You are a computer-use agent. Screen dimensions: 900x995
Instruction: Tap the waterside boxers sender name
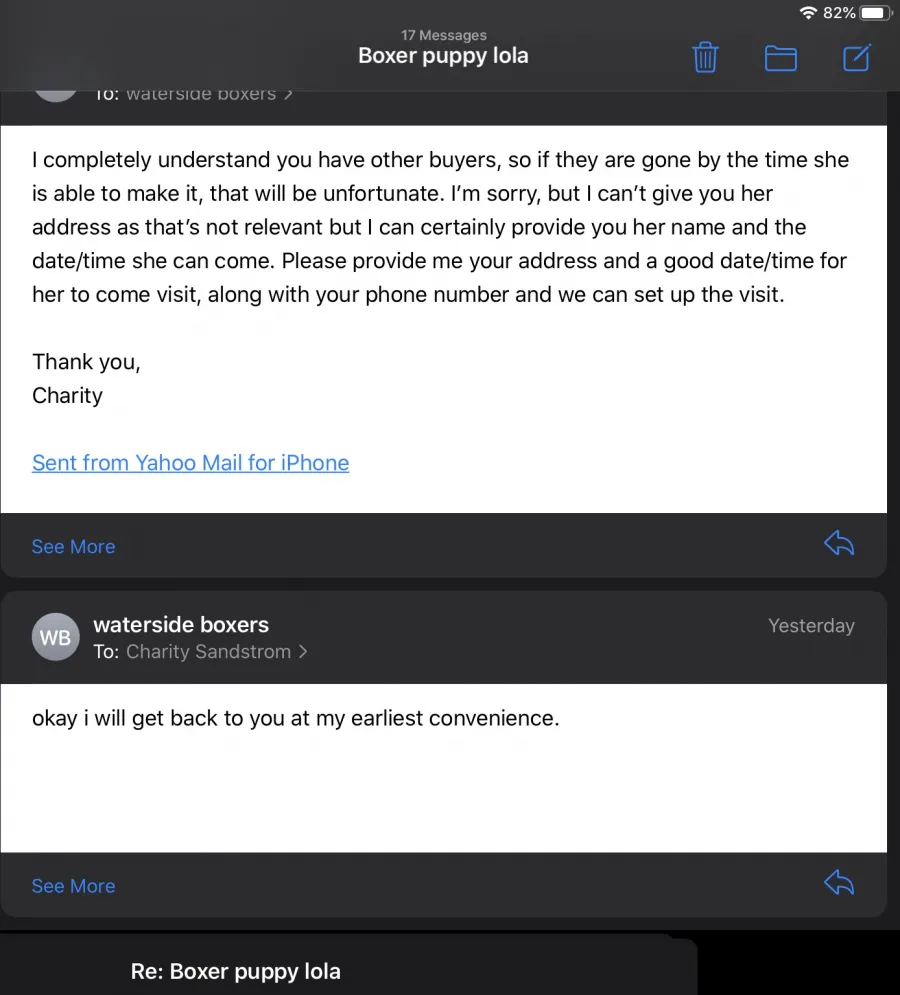point(181,624)
